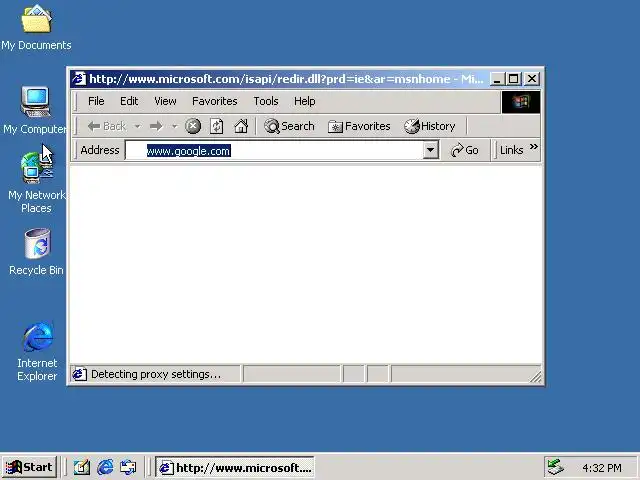Screen dimensions: 640x480
Task: Click the Go button
Action: point(465,150)
